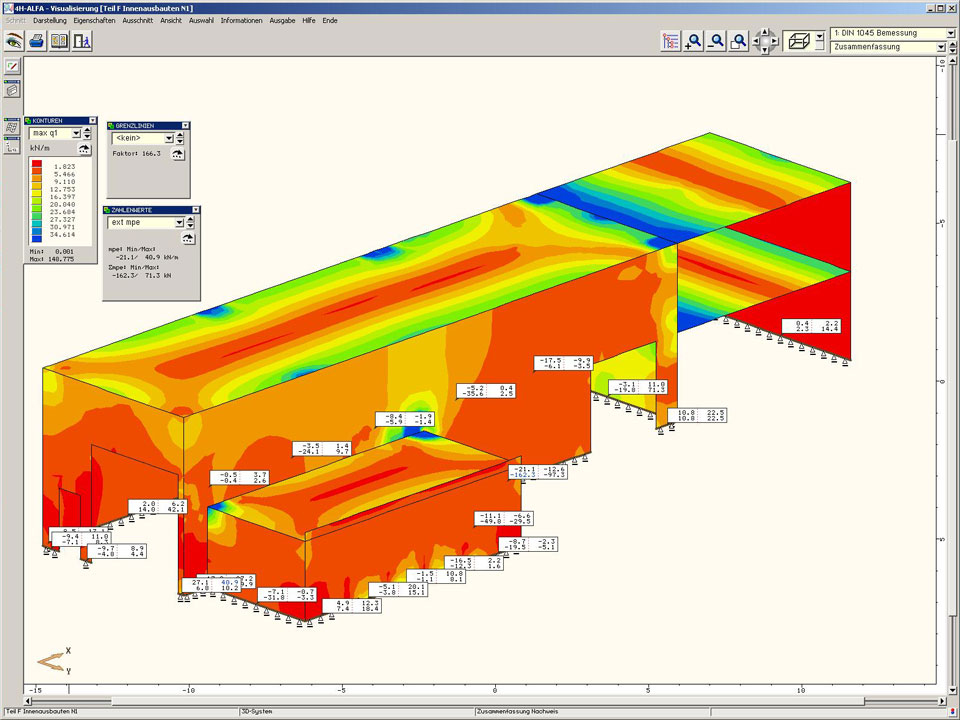Pan view up with navigation arrow
Image resolution: width=960 pixels, height=720 pixels.
[x=766, y=31]
